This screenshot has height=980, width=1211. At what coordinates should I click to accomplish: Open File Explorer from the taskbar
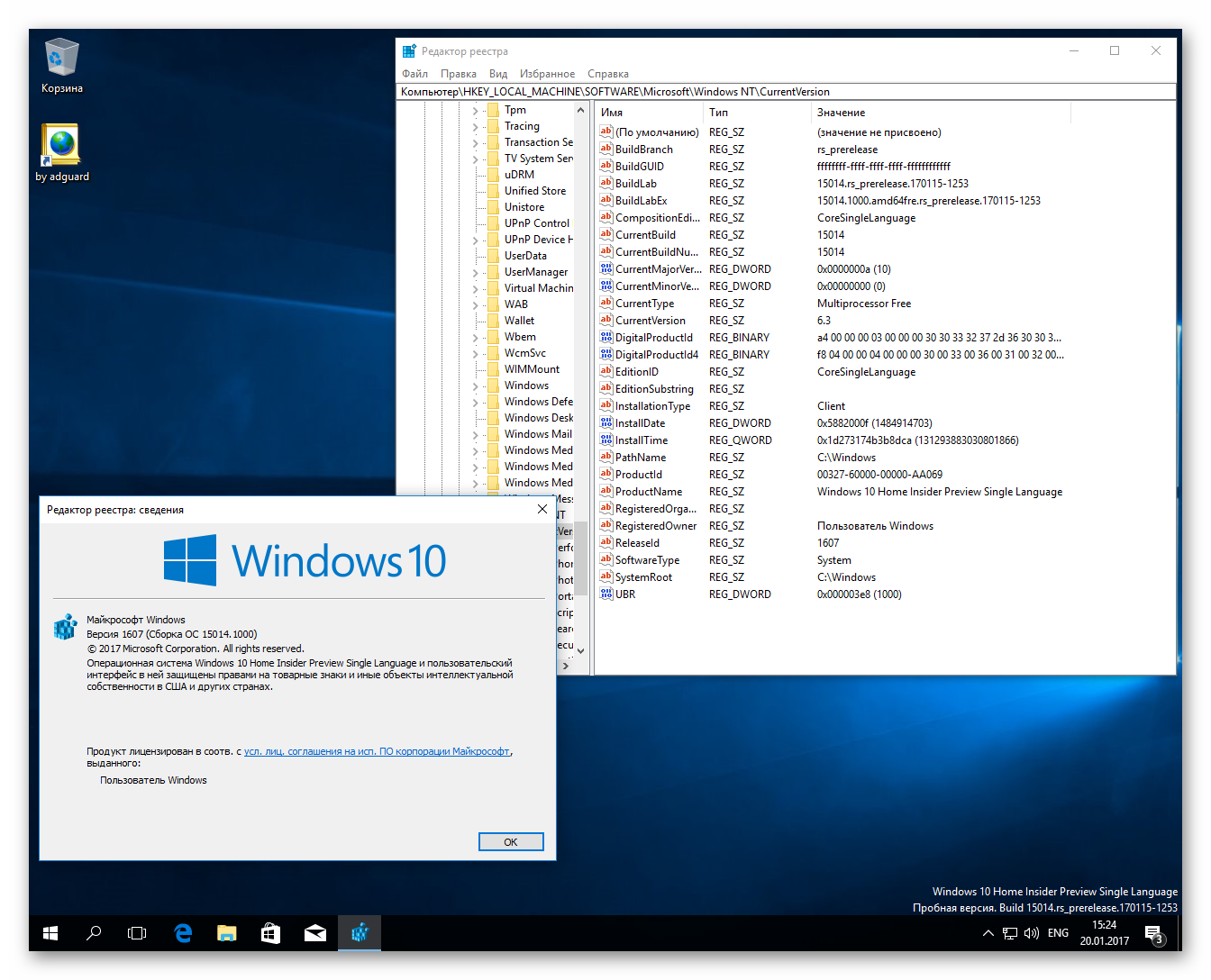click(226, 933)
